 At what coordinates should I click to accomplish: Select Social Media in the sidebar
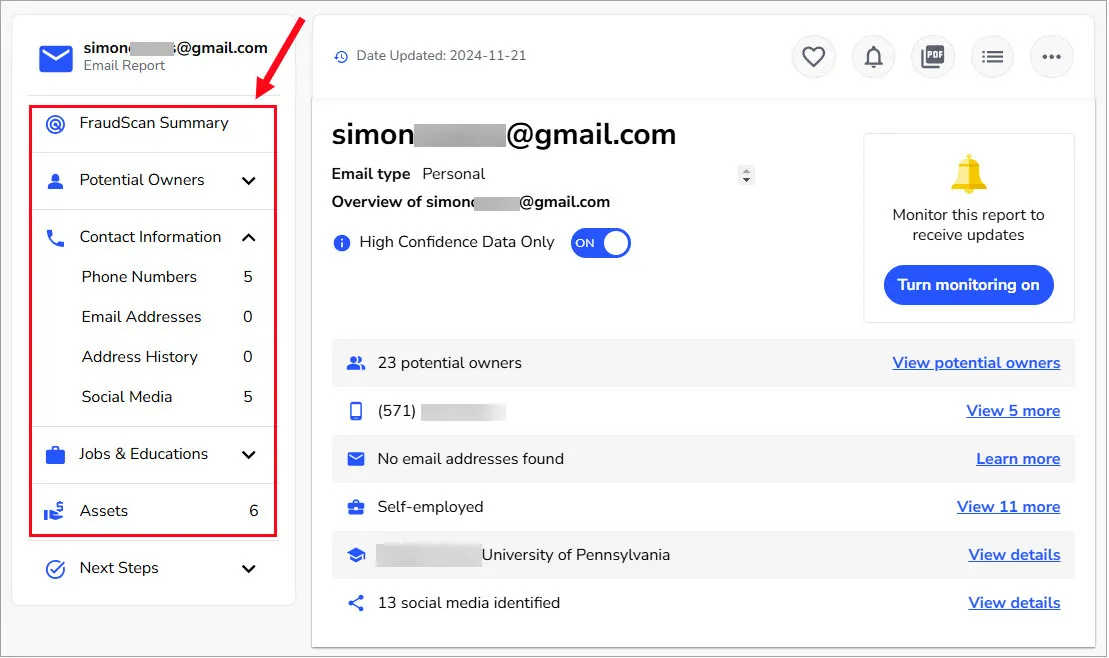pos(126,397)
